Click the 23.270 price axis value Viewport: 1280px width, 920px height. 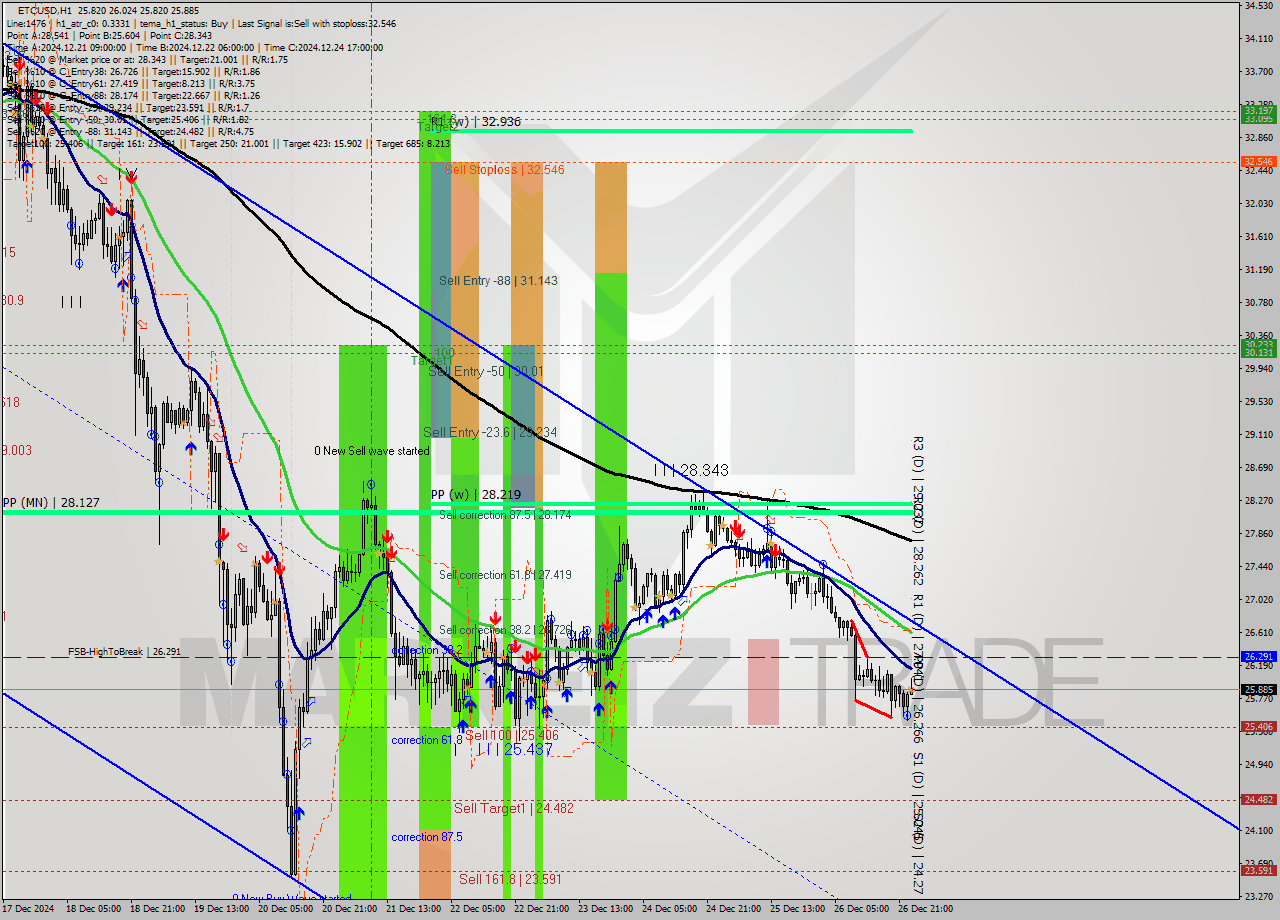[1258, 897]
